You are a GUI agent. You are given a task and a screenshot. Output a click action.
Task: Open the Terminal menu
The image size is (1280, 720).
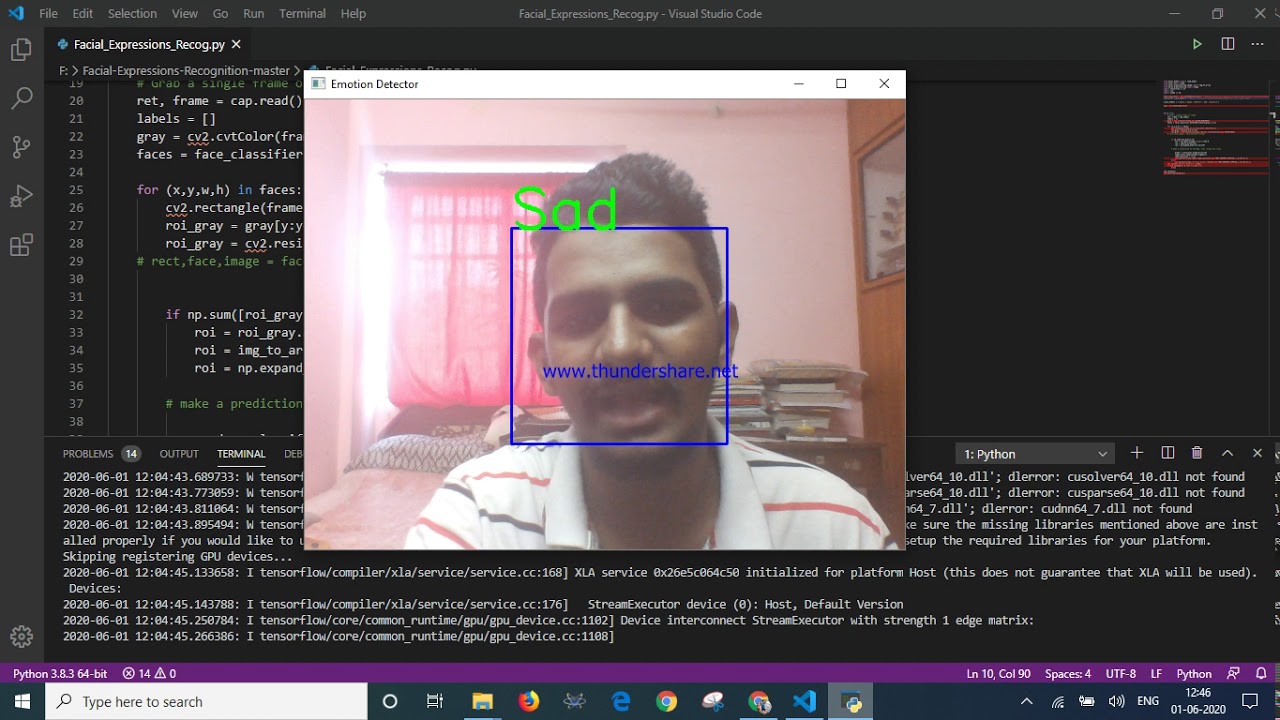(302, 14)
